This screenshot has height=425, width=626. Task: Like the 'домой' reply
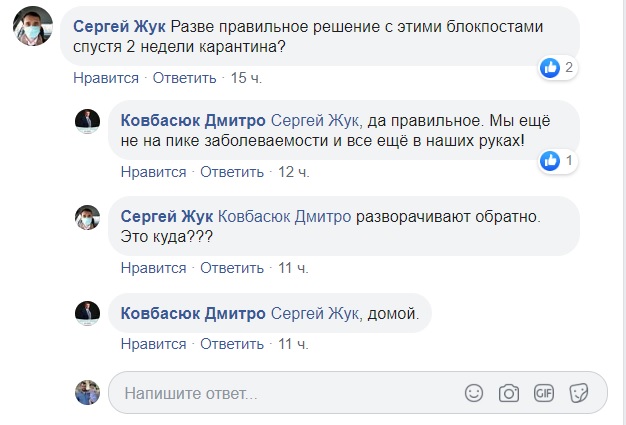[x=153, y=345]
